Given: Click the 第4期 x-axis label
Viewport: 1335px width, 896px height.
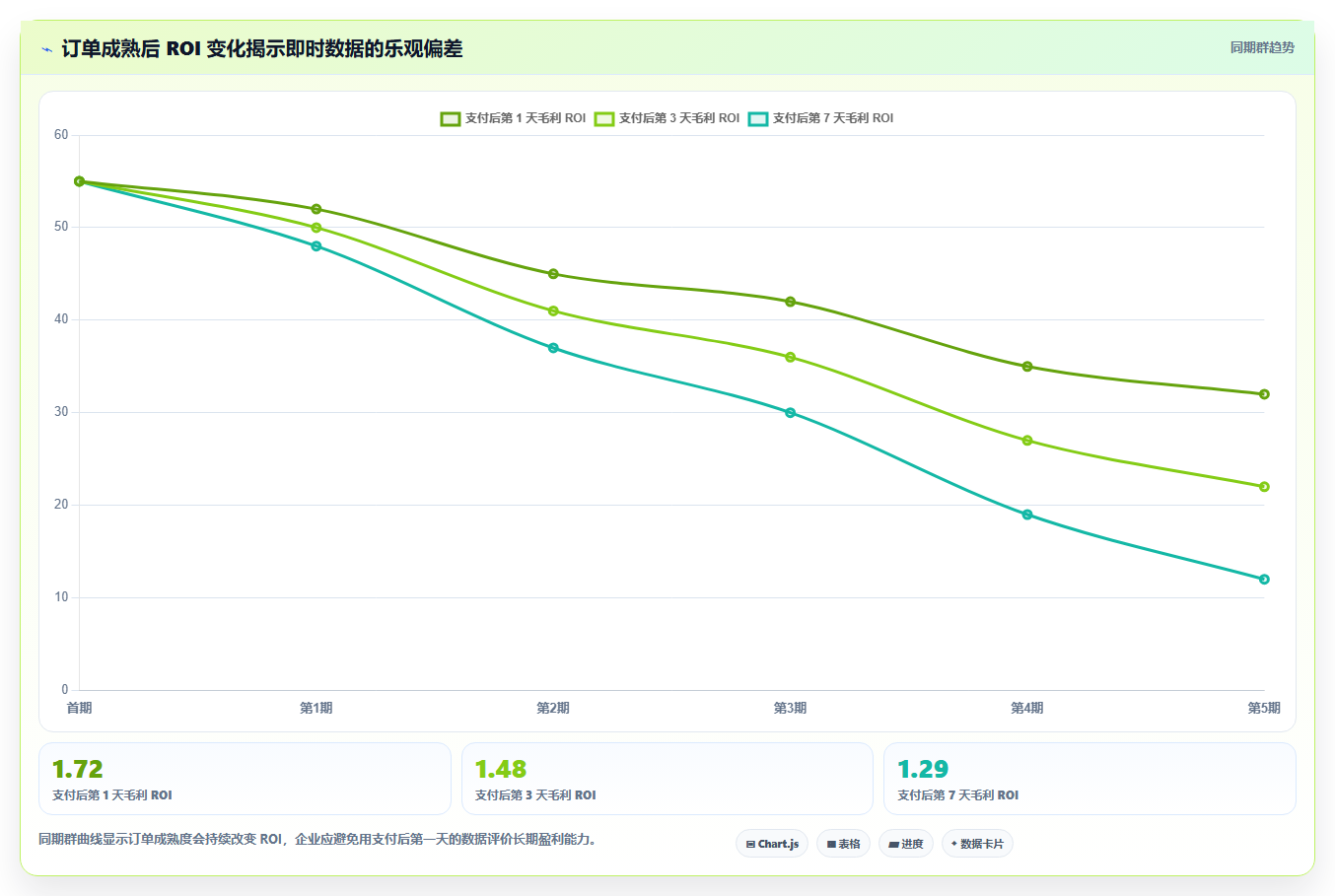Looking at the screenshot, I should coord(1027,708).
